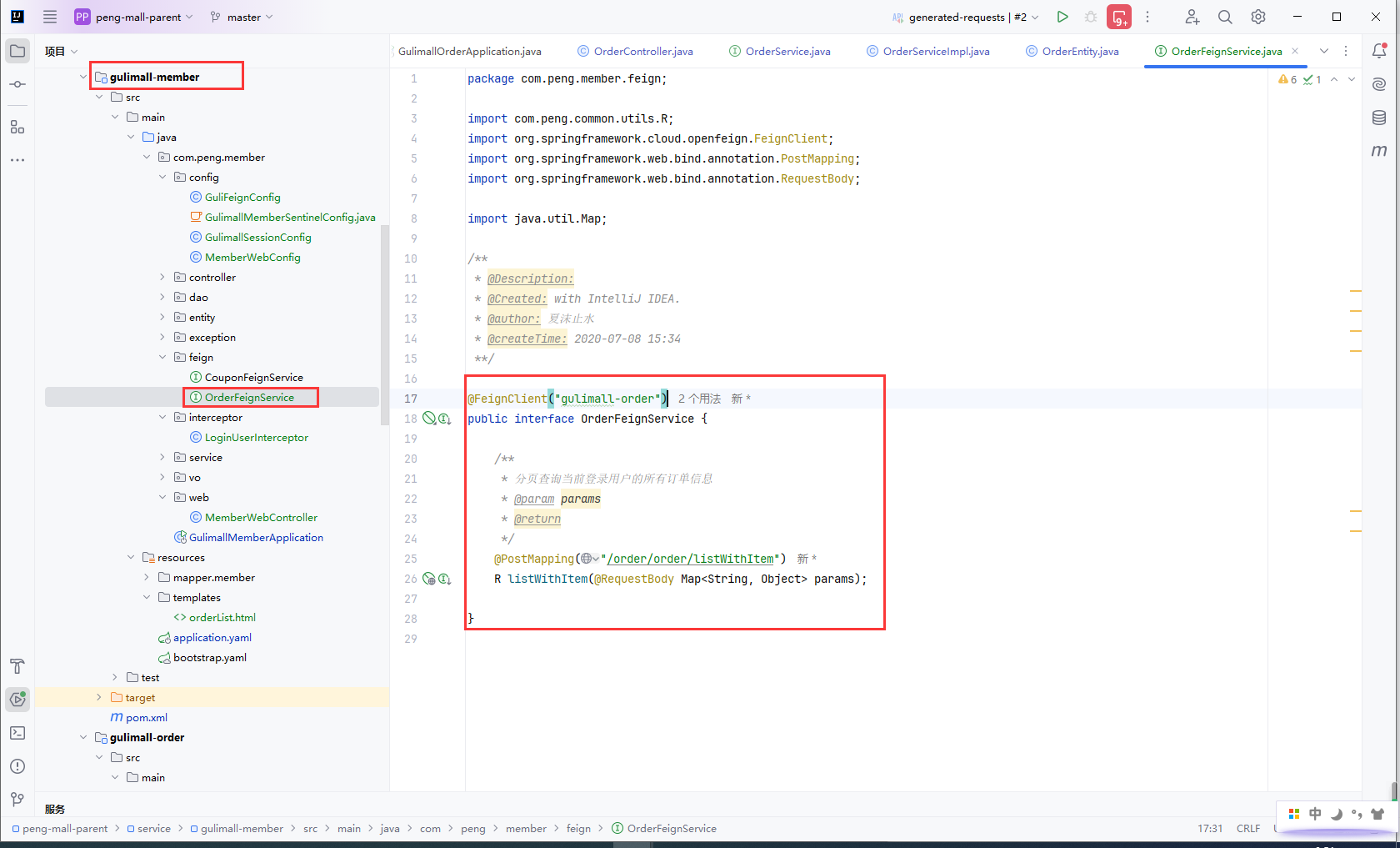Screen dimensions: 1400x848
Task: Switch to OrderController.java tab
Action: point(635,51)
